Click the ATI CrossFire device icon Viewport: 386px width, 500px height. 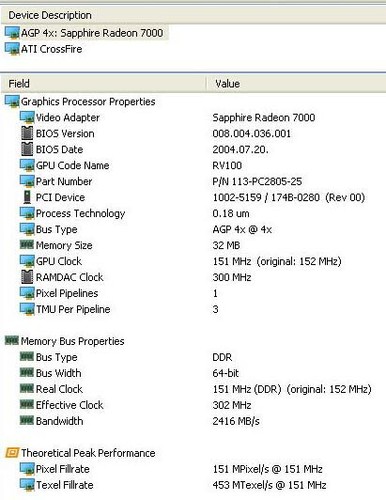12,49
